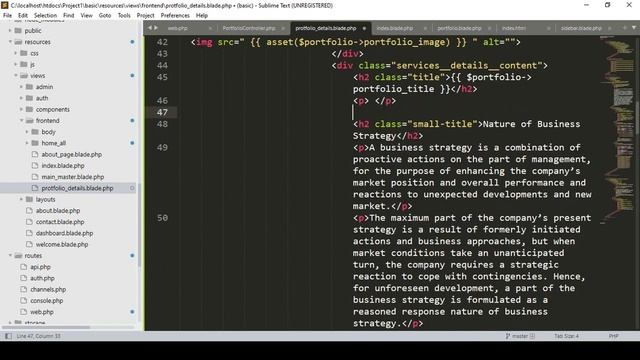Click the minimap code overview
Viewport: 640px width, 360px height.
click(617, 131)
